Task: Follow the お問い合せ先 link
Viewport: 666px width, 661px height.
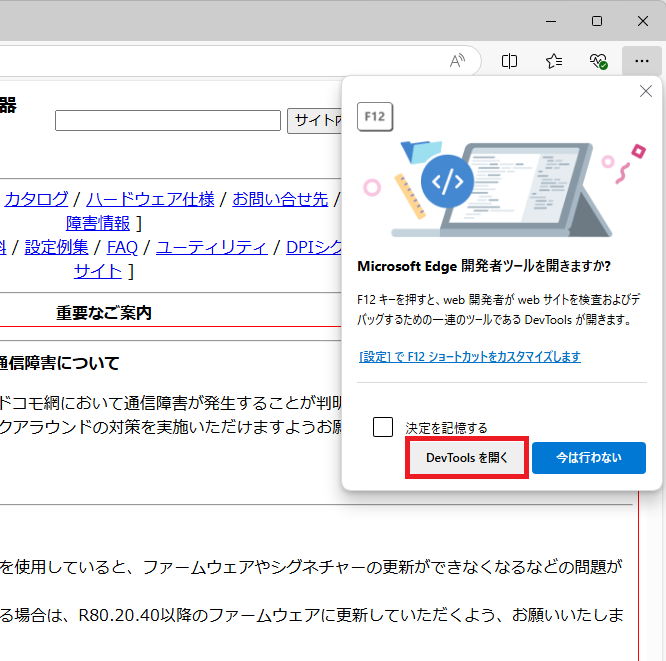Action: (280, 199)
